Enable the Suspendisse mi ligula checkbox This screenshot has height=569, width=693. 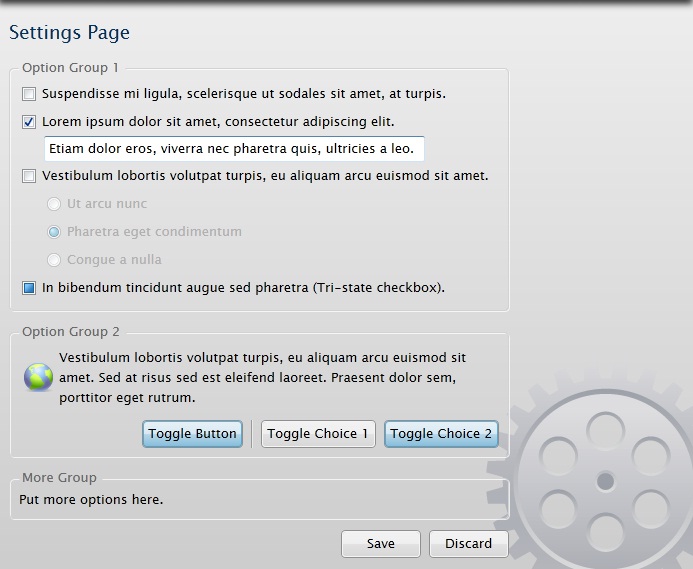pos(29,94)
